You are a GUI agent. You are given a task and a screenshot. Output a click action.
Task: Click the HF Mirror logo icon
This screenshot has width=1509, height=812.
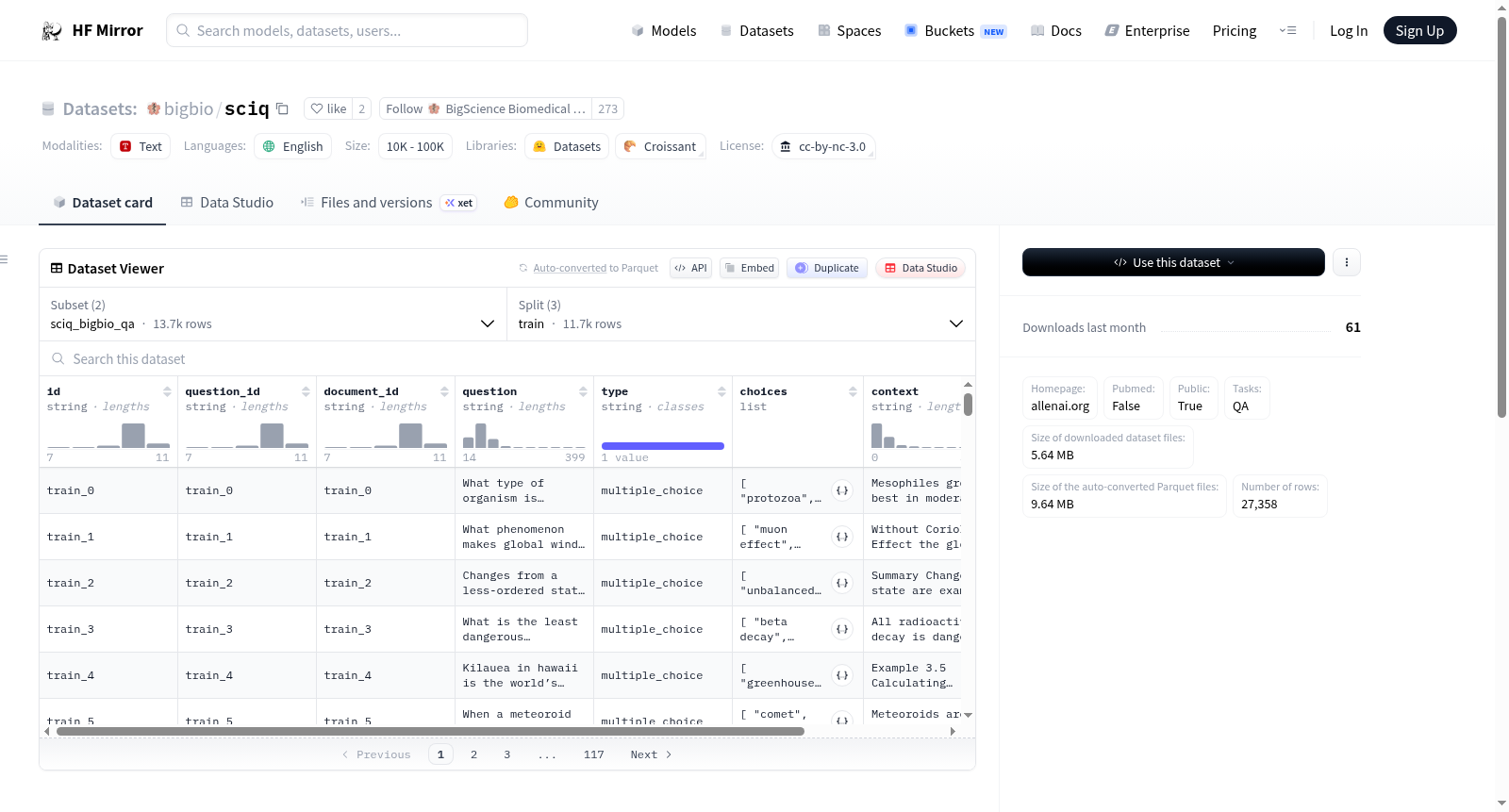tap(52, 31)
